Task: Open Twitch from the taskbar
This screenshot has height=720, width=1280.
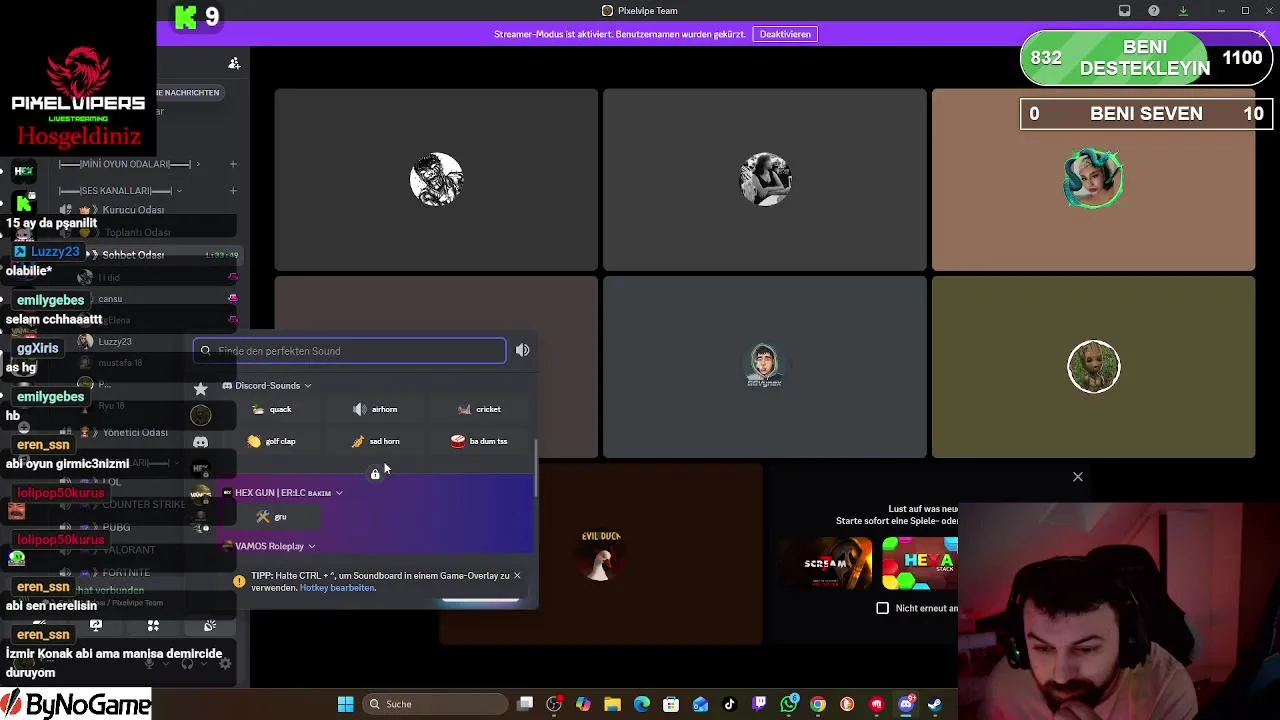Action: point(759,704)
